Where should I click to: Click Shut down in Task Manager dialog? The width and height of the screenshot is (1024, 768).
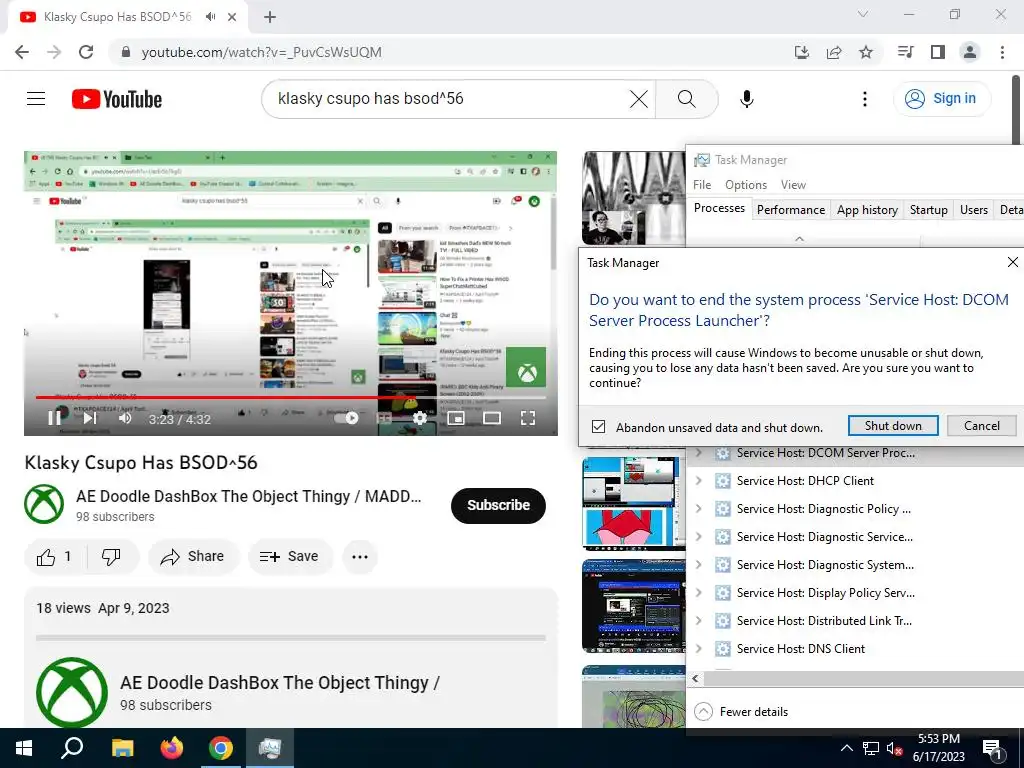click(893, 426)
